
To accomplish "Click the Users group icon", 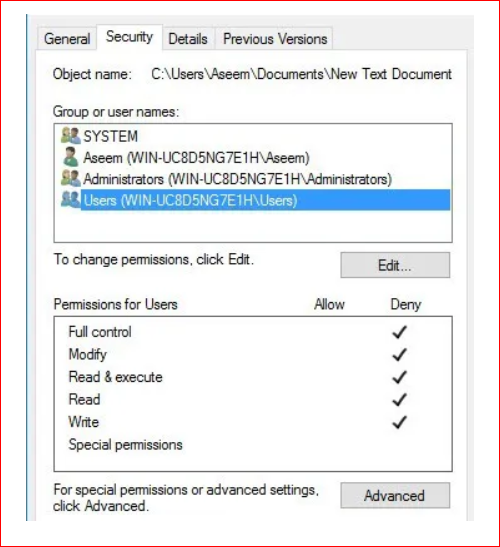I will pos(70,199).
